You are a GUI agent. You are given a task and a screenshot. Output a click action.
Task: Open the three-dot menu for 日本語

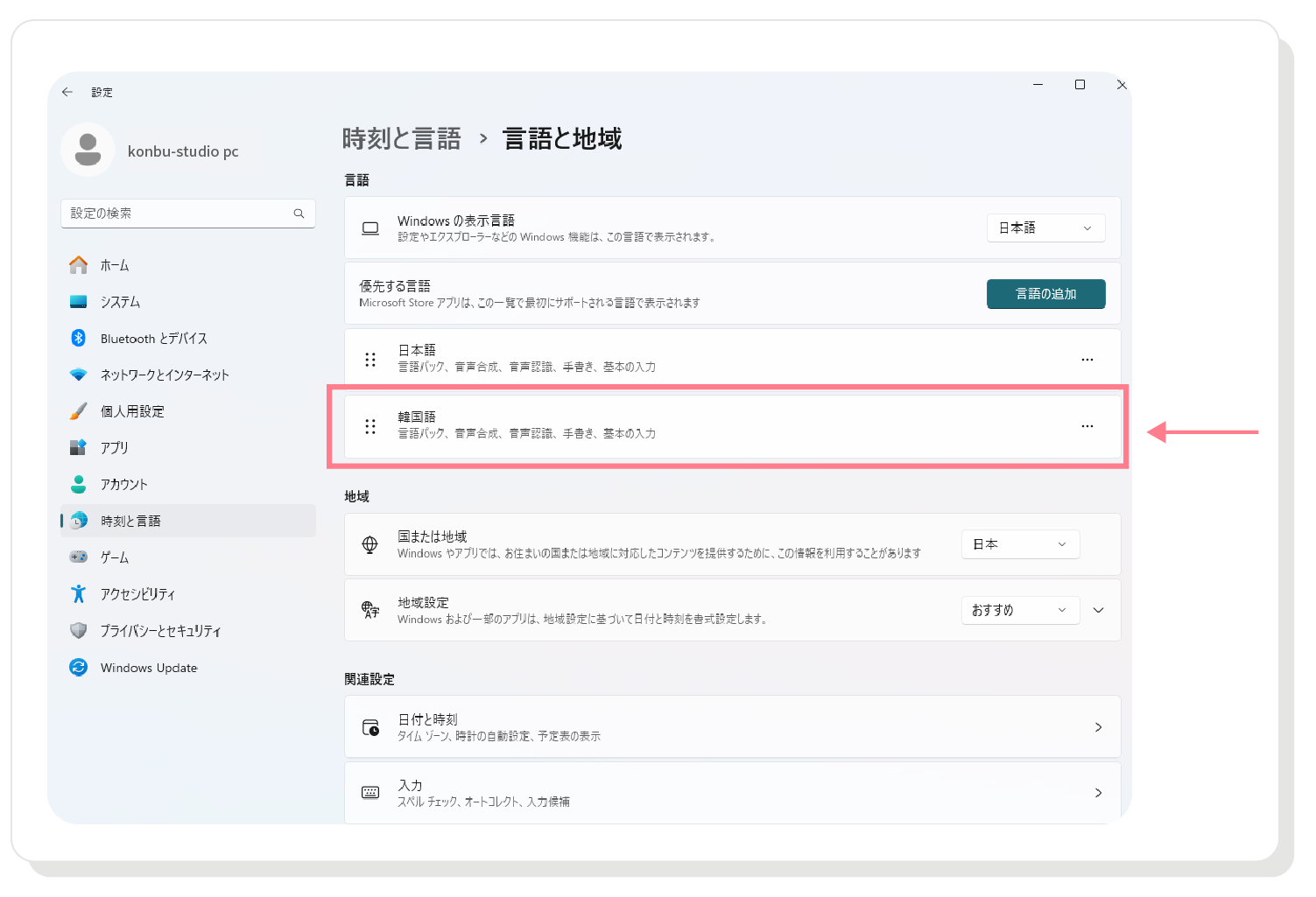[1087, 360]
